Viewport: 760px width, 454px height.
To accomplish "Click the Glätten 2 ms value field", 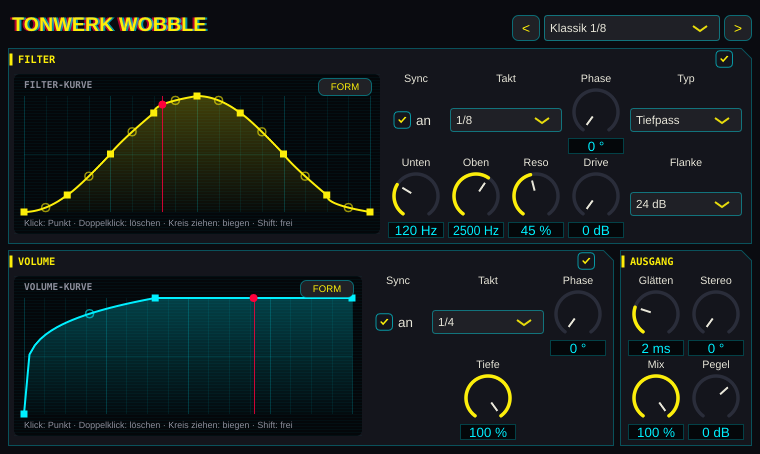I will tap(656, 348).
